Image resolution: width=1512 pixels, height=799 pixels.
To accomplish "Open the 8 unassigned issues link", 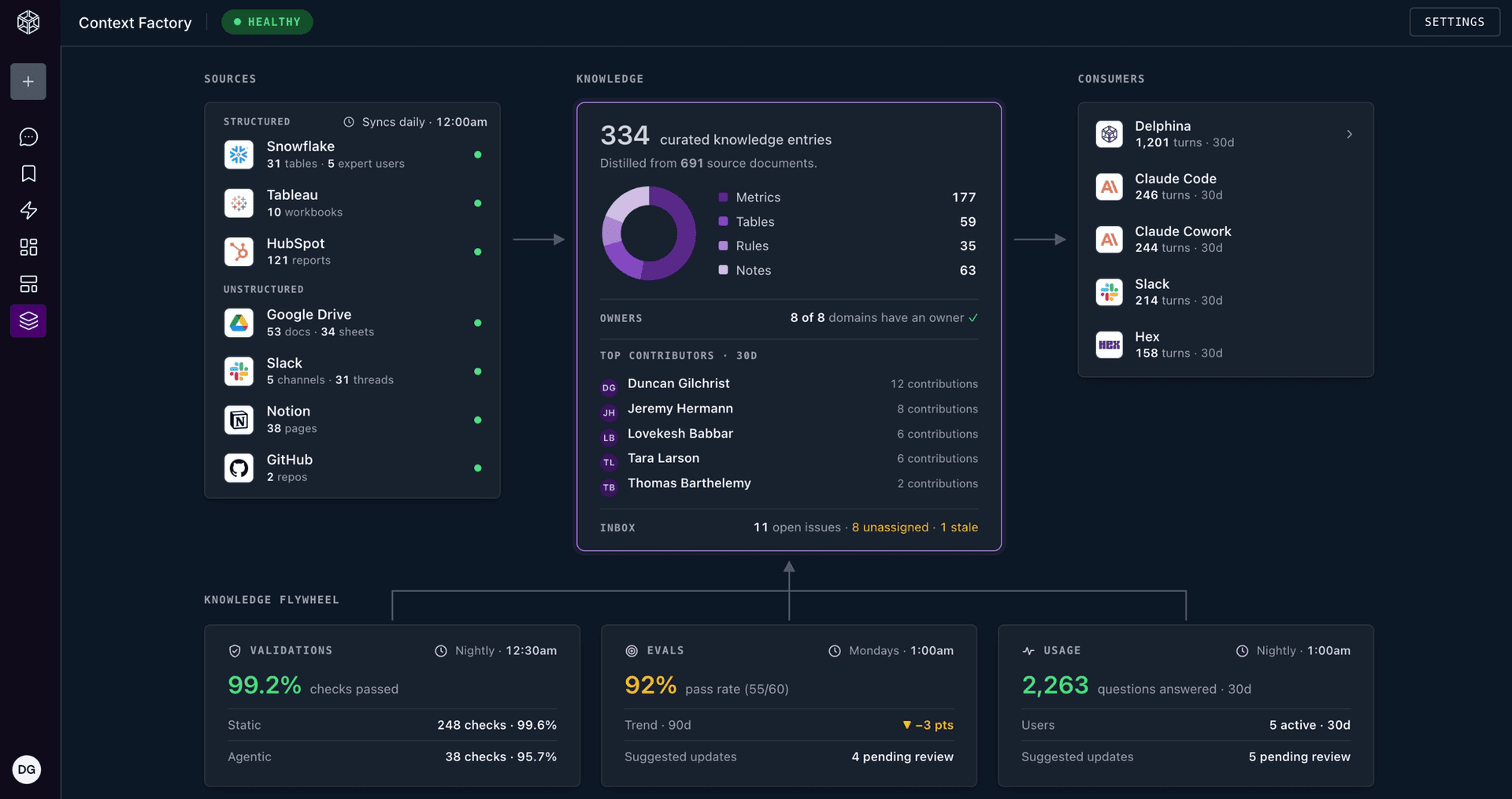I will point(890,527).
